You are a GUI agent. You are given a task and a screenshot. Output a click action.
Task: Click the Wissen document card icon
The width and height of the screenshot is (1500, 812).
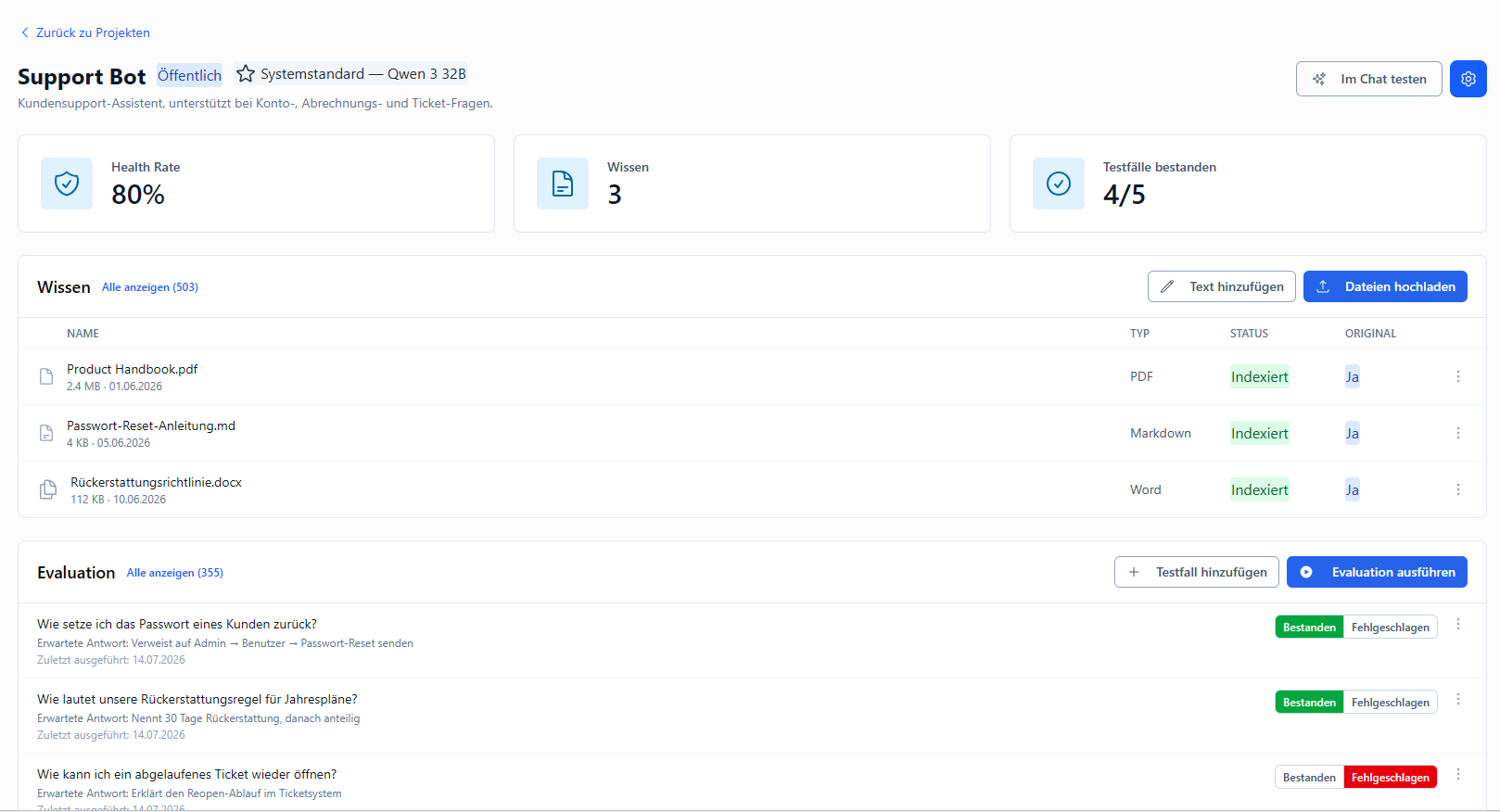563,184
